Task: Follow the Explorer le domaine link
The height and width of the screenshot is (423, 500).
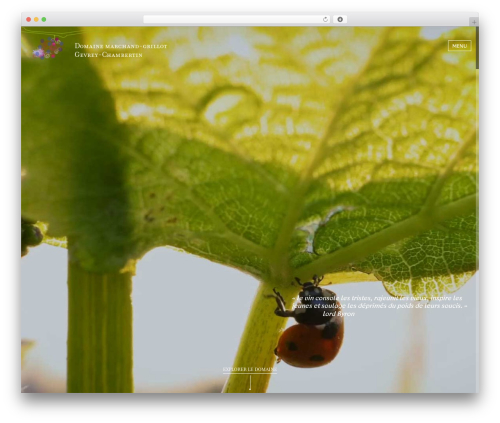Action: click(x=250, y=369)
